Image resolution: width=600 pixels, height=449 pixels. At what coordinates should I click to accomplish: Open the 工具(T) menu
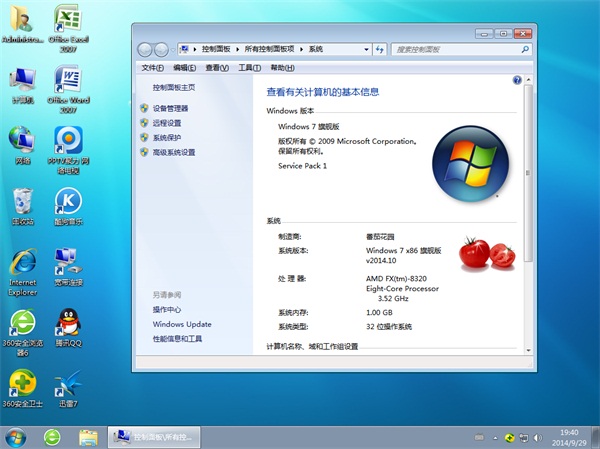point(249,68)
